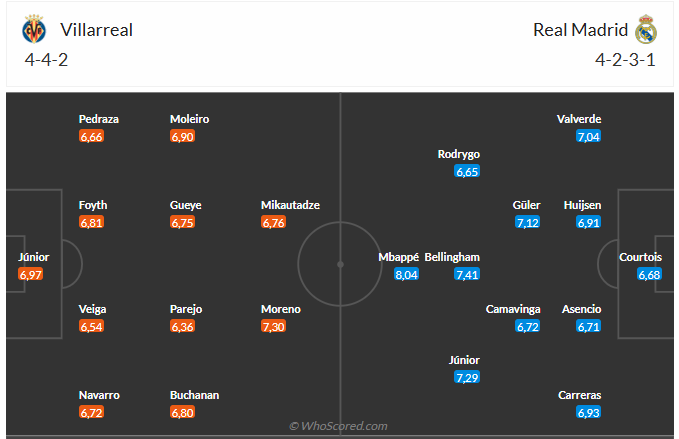Click player name Pedraza
This screenshot has width=679, height=439.
pos(99,119)
